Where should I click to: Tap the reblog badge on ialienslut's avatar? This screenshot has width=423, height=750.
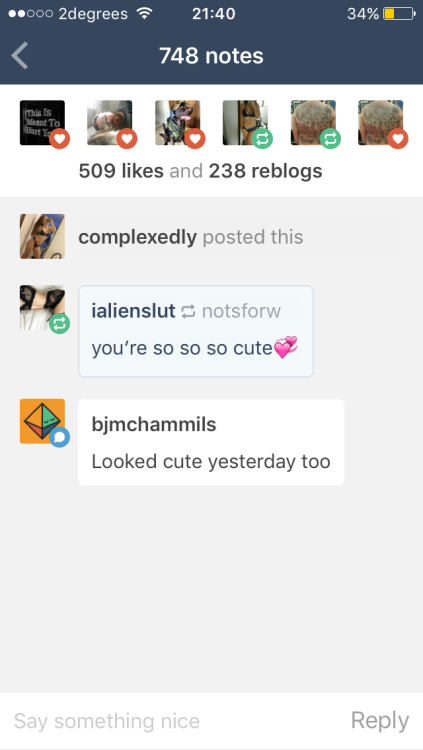59,324
